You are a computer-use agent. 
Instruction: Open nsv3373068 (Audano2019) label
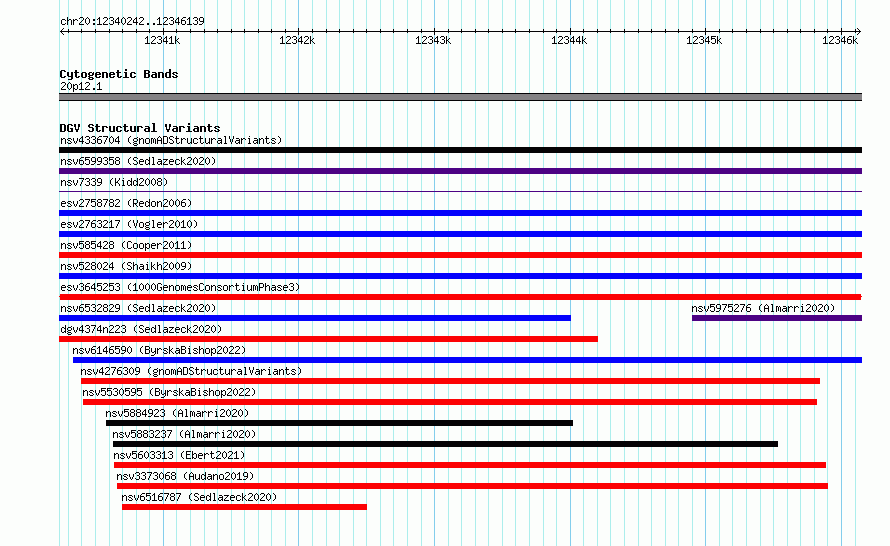pyautogui.click(x=185, y=476)
